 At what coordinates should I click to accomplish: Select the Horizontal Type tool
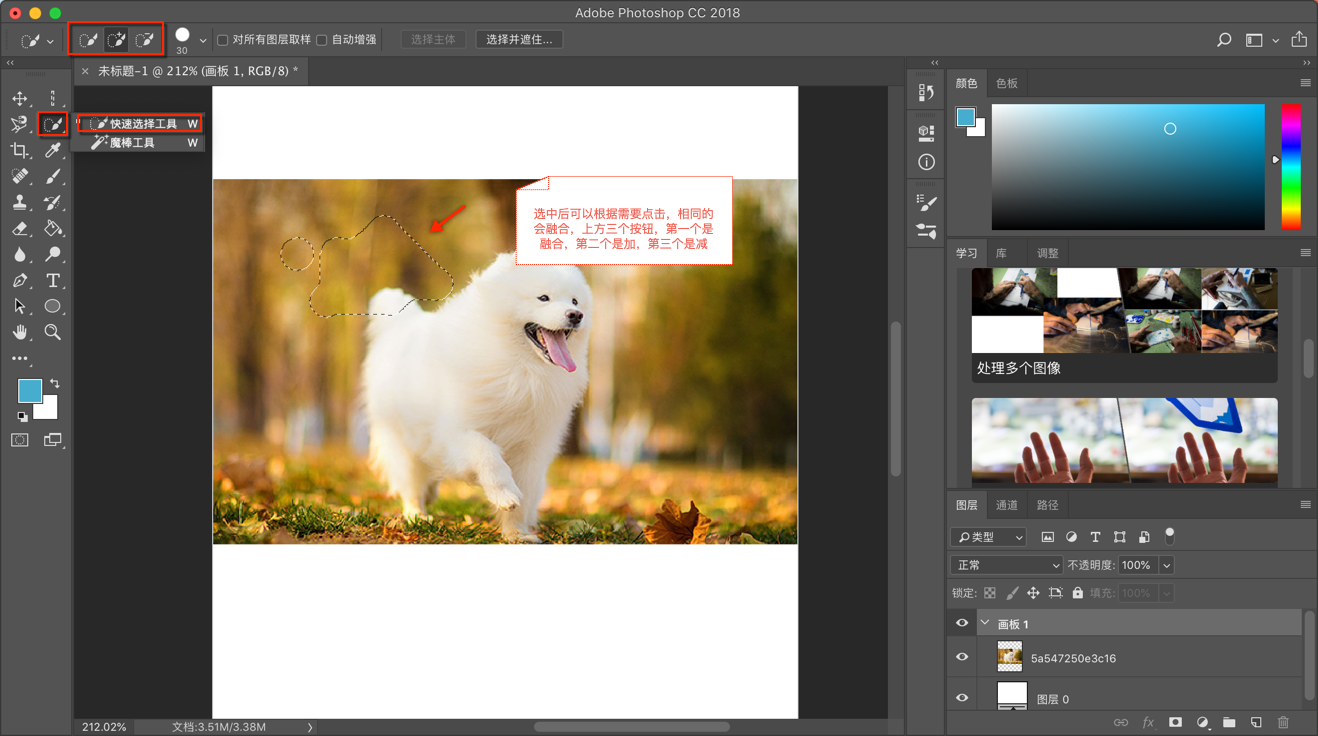tap(53, 281)
